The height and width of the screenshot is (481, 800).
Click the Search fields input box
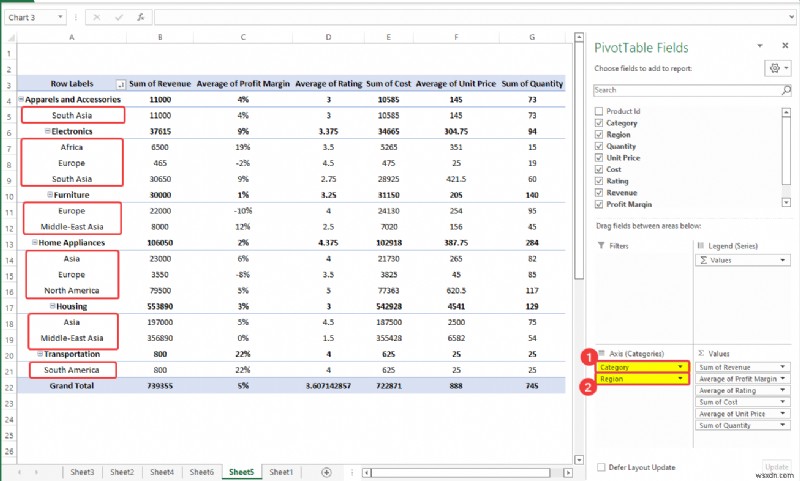click(x=692, y=90)
